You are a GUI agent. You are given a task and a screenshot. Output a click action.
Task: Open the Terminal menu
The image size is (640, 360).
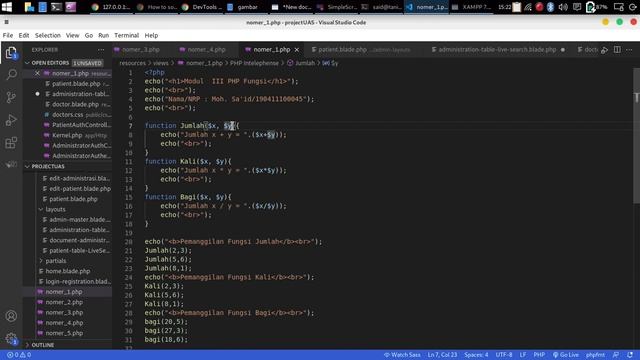coord(127,36)
